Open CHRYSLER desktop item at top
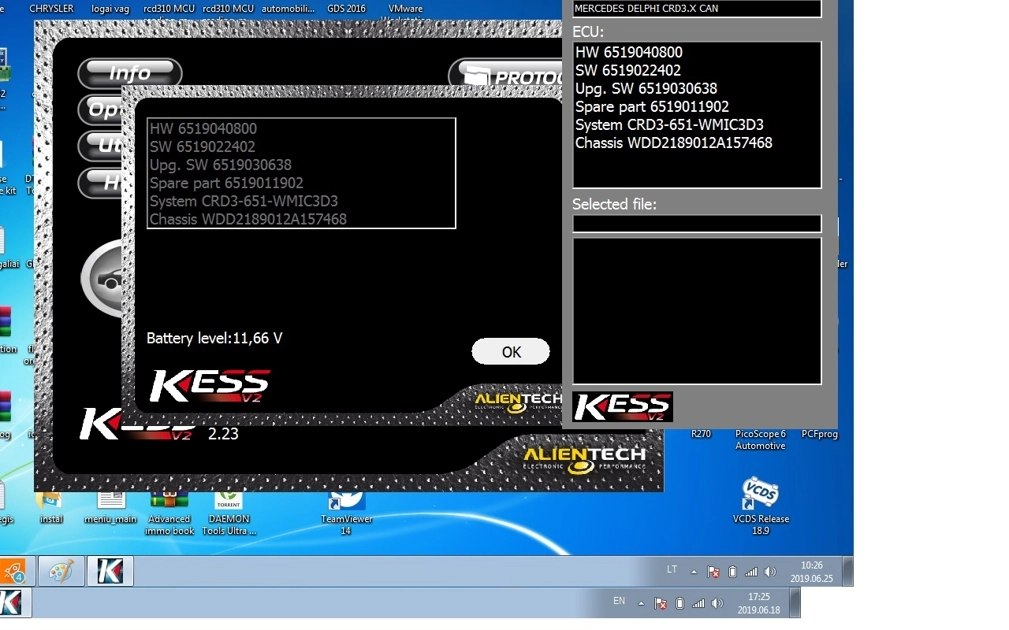 [51, 8]
